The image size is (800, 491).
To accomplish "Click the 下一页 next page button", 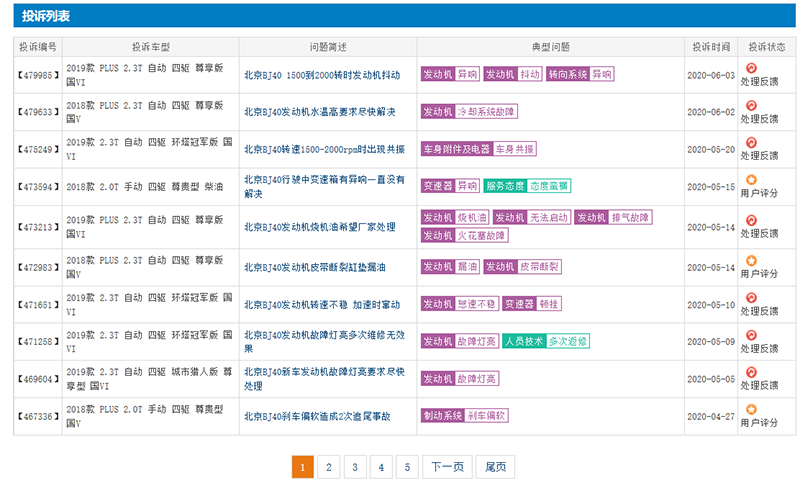I will 446,467.
